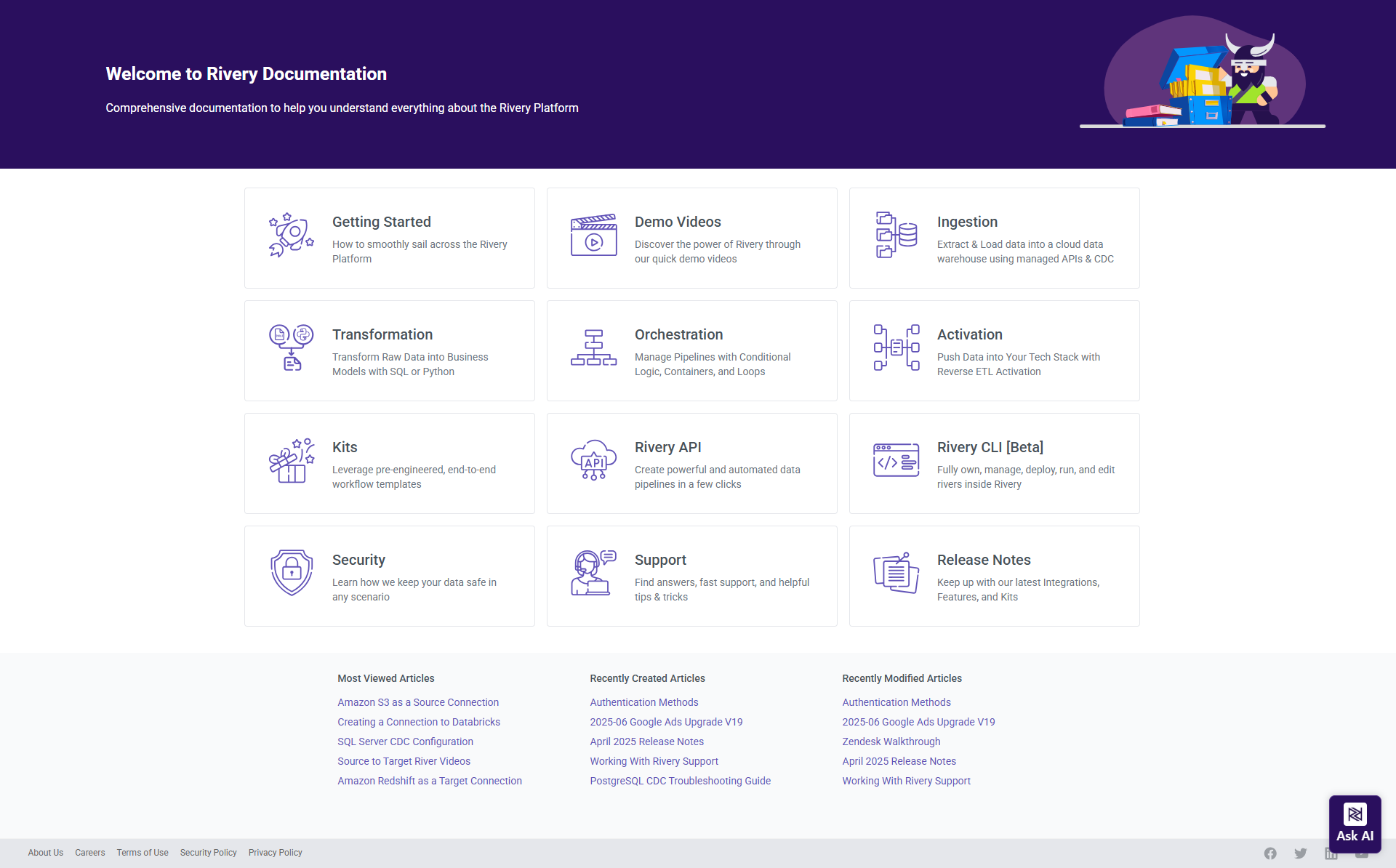Viewport: 1396px width, 868px height.
Task: Open the LinkedIn page from footer
Action: click(x=1331, y=853)
